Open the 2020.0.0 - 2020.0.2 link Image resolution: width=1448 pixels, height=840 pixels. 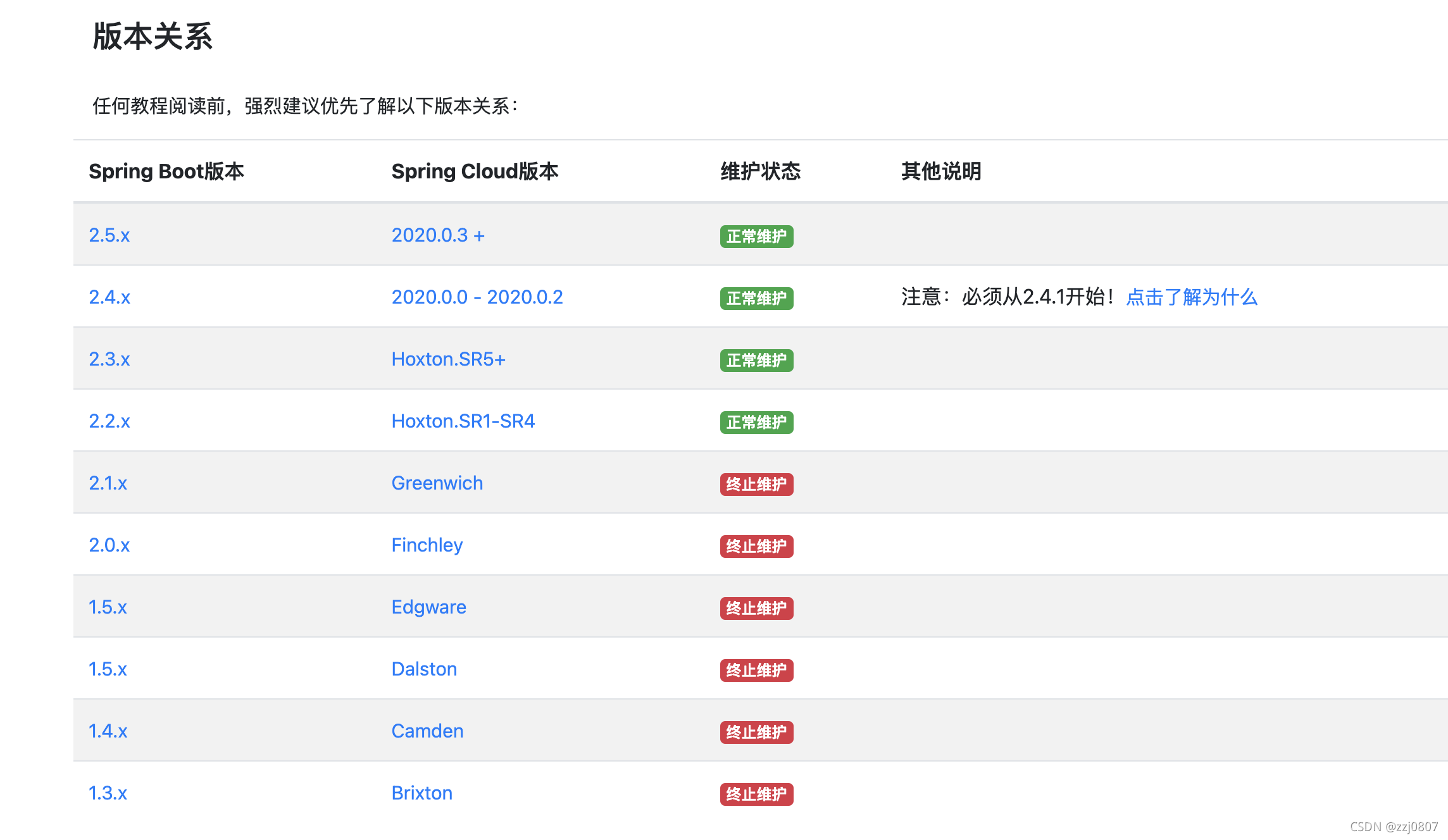[x=477, y=297]
